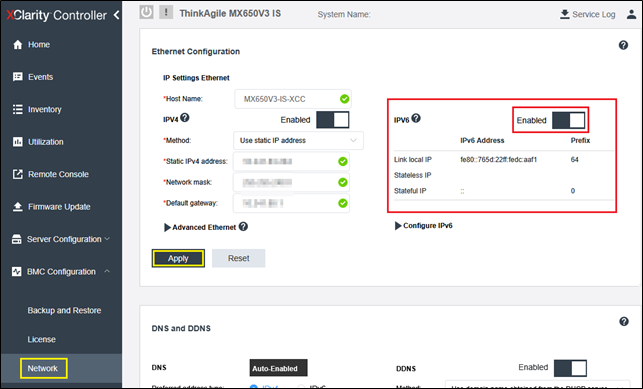Click the Stateless IP row label
The image size is (643, 389).
pyautogui.click(x=413, y=175)
